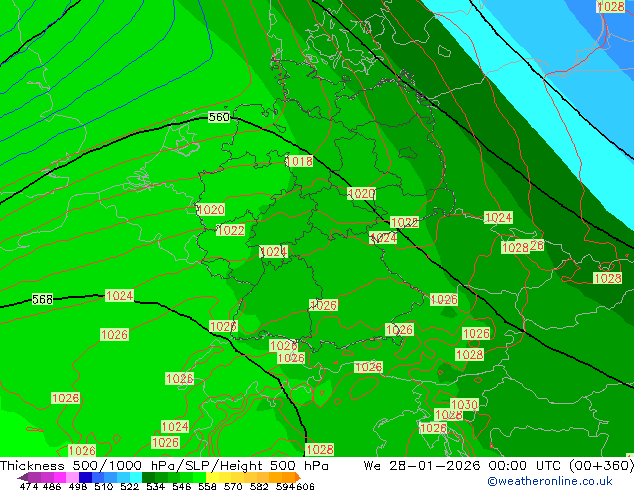
Task: Click the cyan swatch in the legend
Action: (x=136, y=477)
